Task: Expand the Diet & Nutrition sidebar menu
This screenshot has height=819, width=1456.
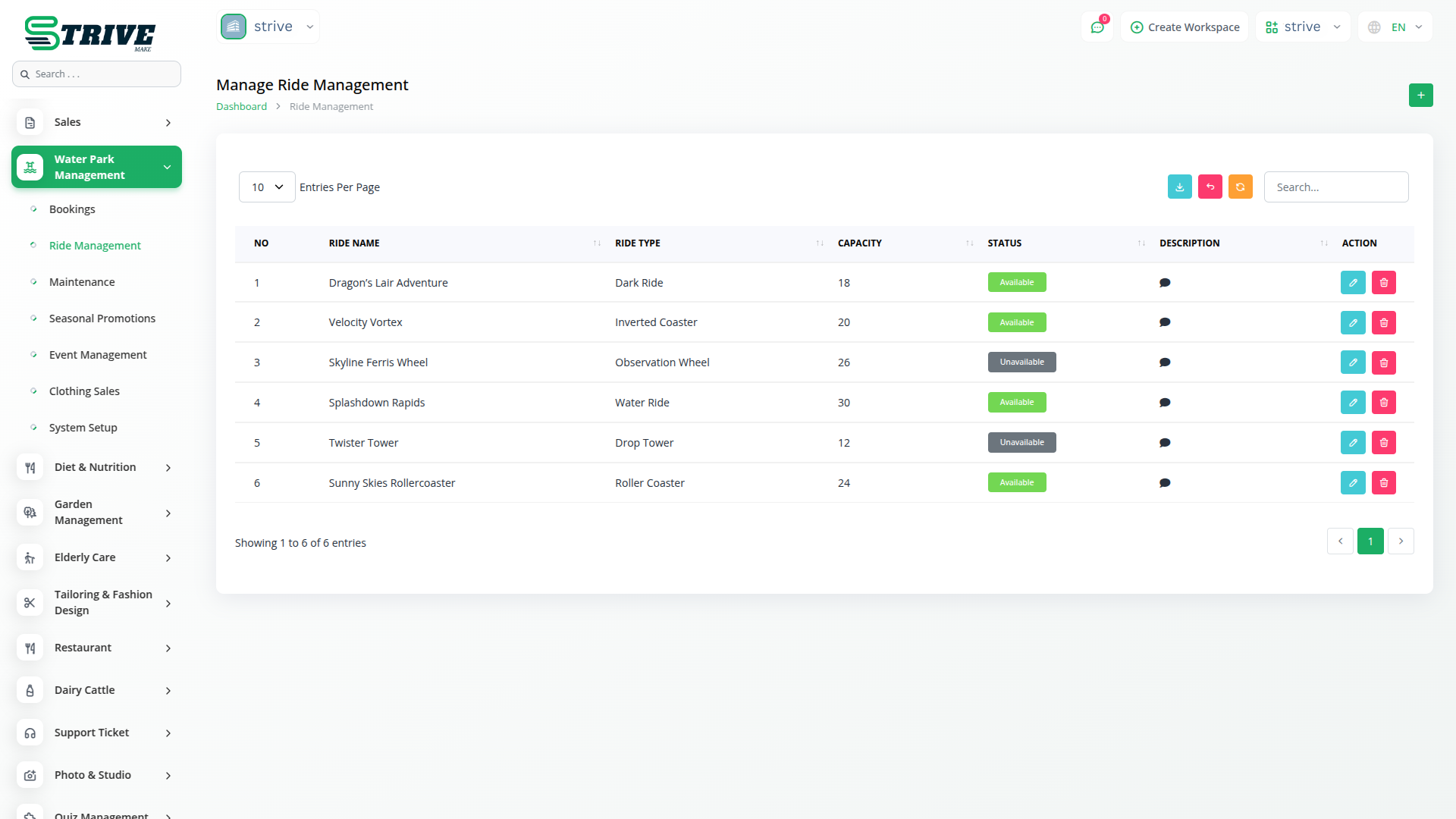Action: pos(96,467)
